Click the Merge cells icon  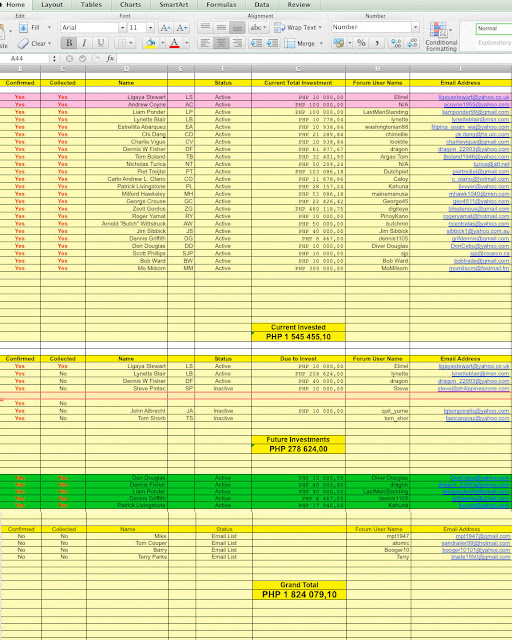coord(289,43)
